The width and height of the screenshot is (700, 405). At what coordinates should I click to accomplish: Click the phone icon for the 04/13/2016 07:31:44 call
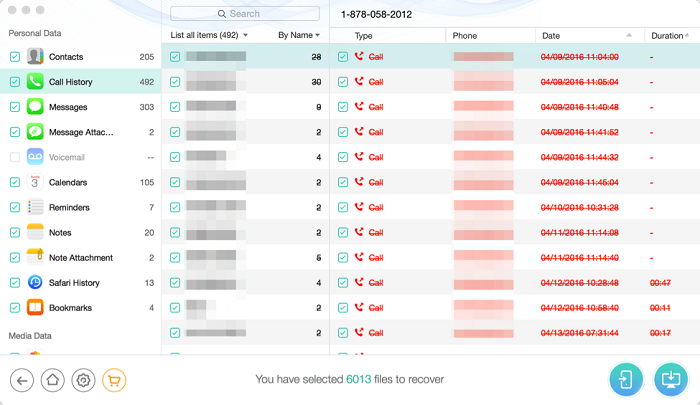(x=359, y=332)
